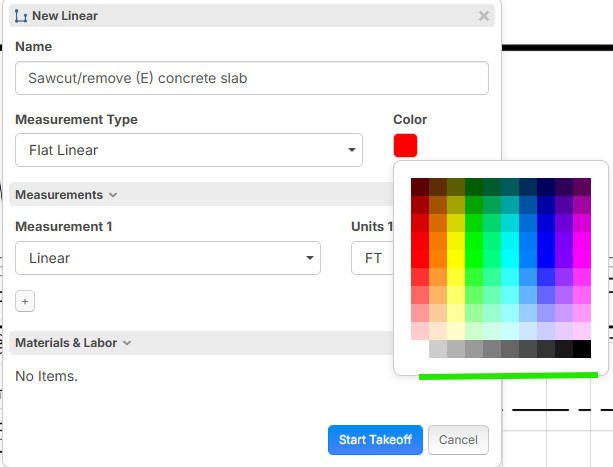Pick black from the color palette
Image resolution: width=613 pixels, height=467 pixels.
(x=582, y=349)
